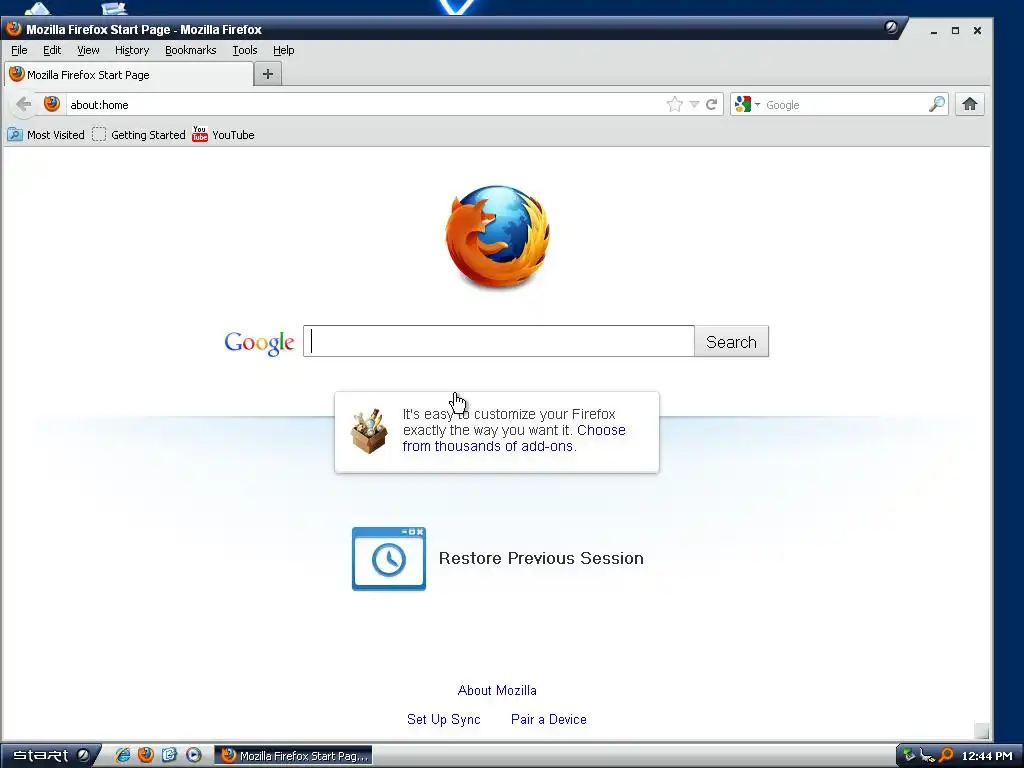Click the Search button on the page
Image resolution: width=1024 pixels, height=768 pixels.
[731, 342]
